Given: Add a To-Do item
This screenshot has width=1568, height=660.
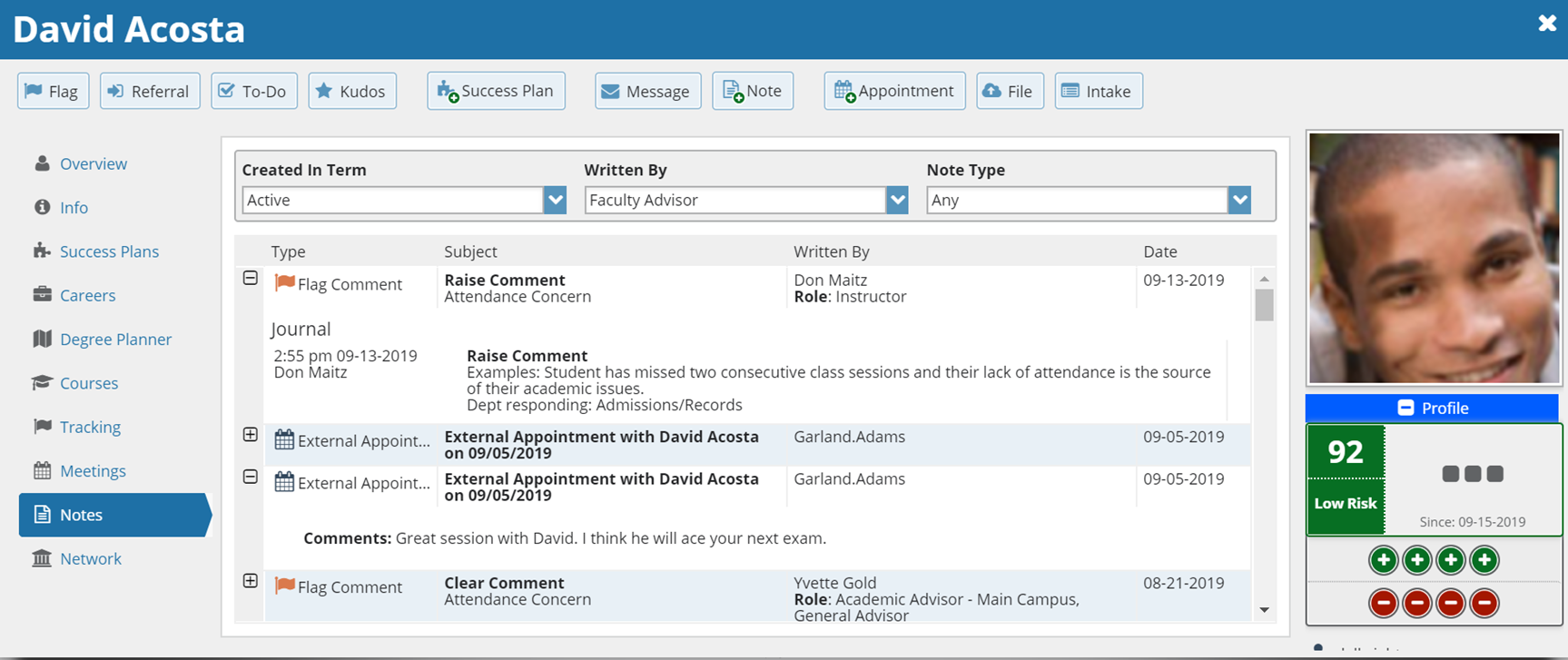Looking at the screenshot, I should click(253, 91).
